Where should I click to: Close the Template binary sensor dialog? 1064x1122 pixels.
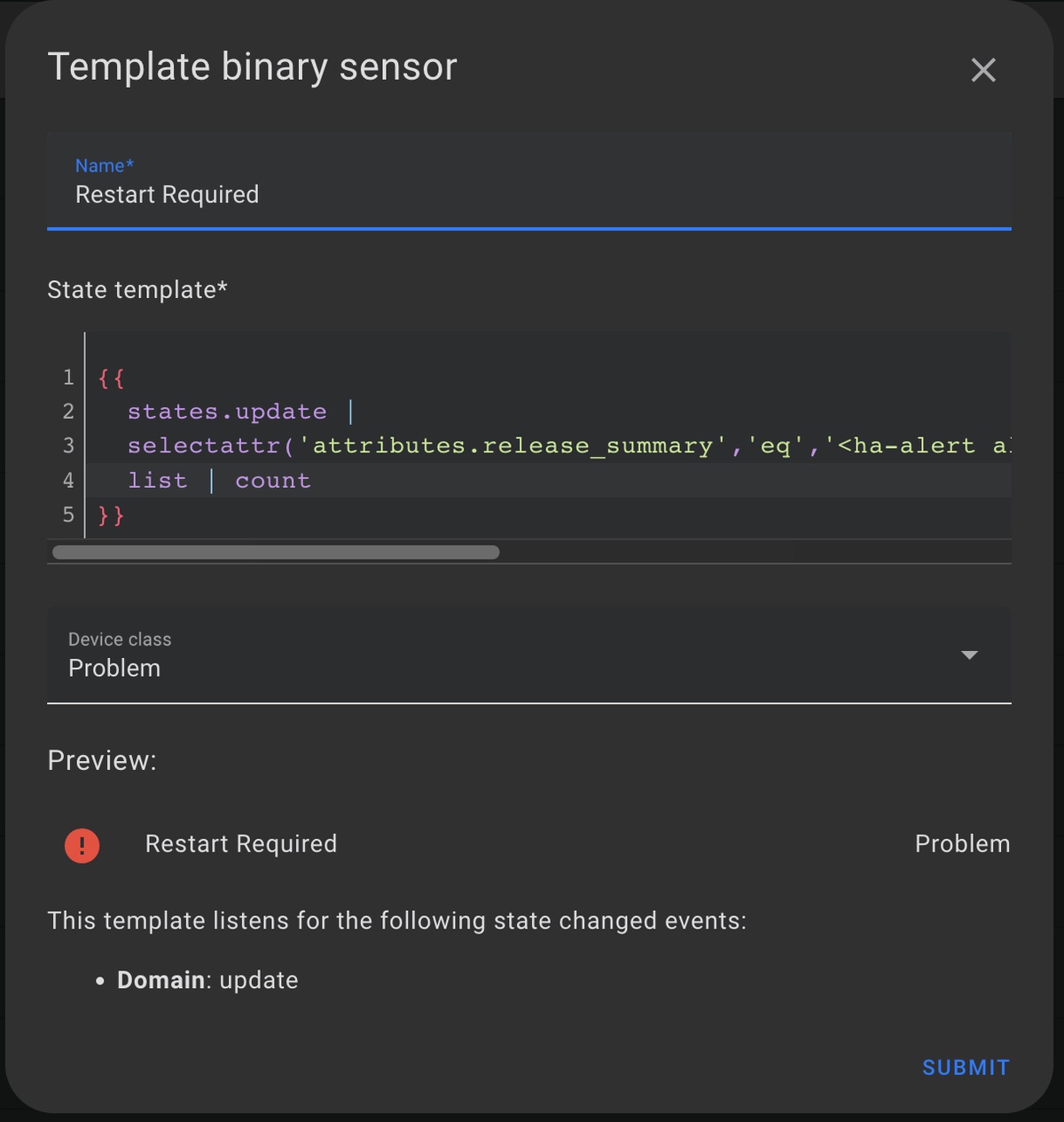983,70
